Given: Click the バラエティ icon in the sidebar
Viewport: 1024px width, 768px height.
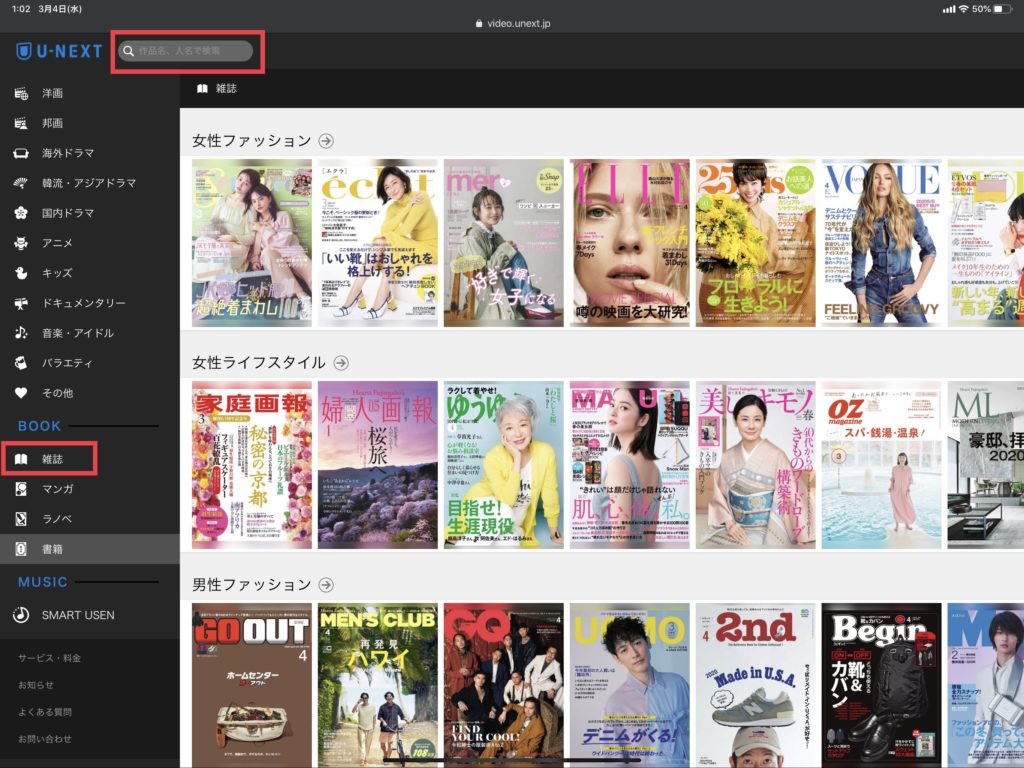Looking at the screenshot, I should pyautogui.click(x=21, y=363).
